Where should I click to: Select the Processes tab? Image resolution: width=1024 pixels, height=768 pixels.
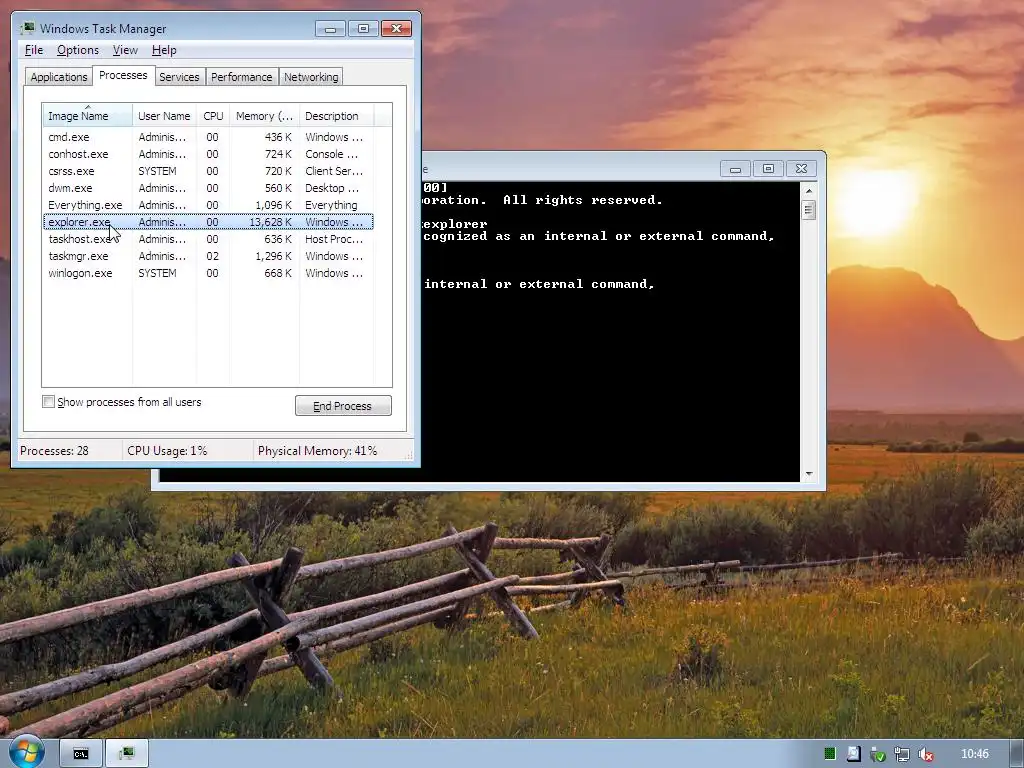tap(123, 75)
